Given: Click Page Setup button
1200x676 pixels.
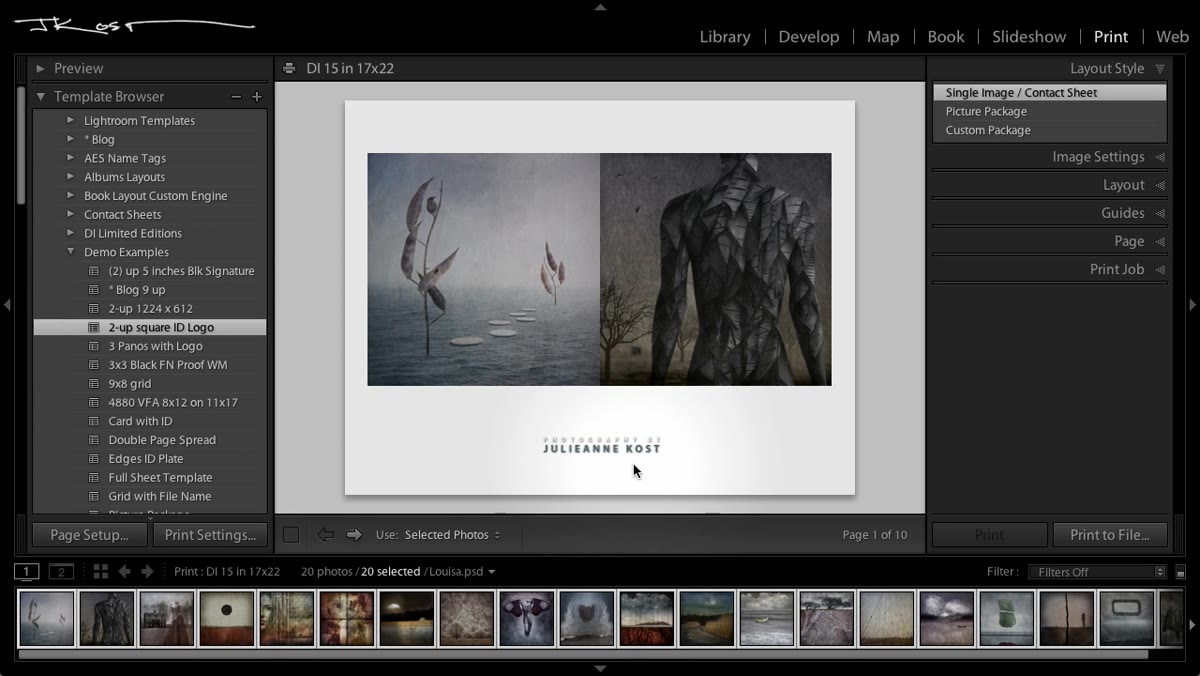Looking at the screenshot, I should click(x=90, y=535).
